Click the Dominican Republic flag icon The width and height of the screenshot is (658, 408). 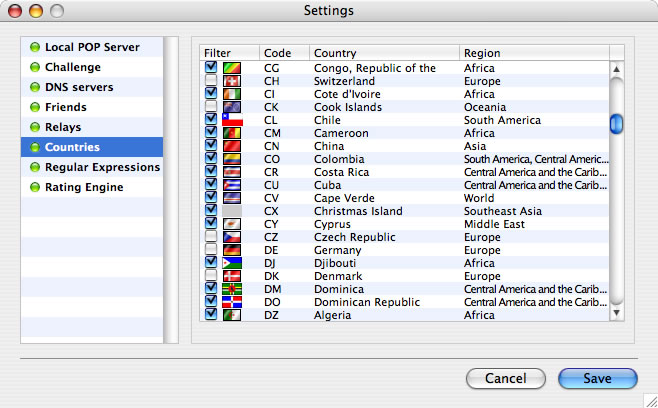231,302
